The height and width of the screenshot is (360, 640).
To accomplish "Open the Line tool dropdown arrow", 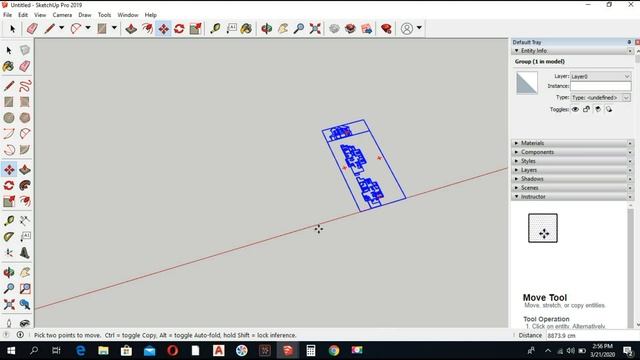I will [x=62, y=28].
